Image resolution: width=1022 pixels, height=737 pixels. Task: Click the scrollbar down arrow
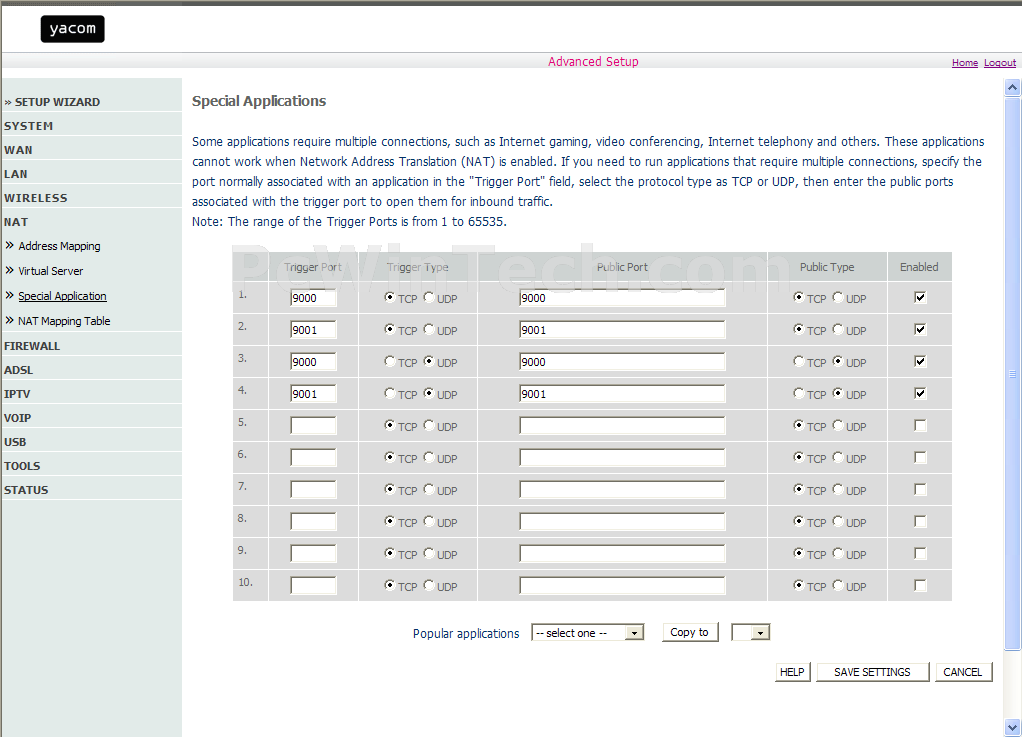(x=1012, y=727)
